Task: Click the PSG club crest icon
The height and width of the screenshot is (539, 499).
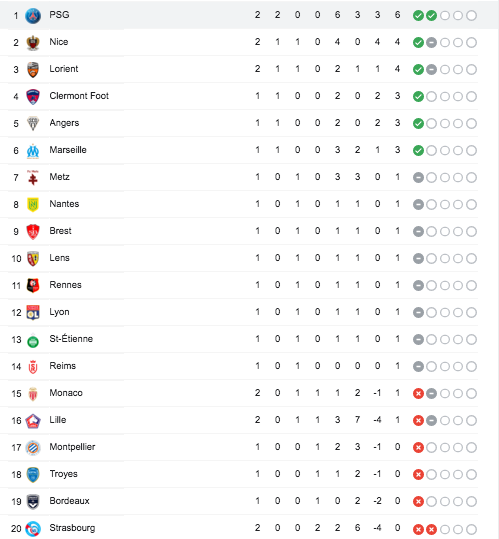Action: coord(33,15)
